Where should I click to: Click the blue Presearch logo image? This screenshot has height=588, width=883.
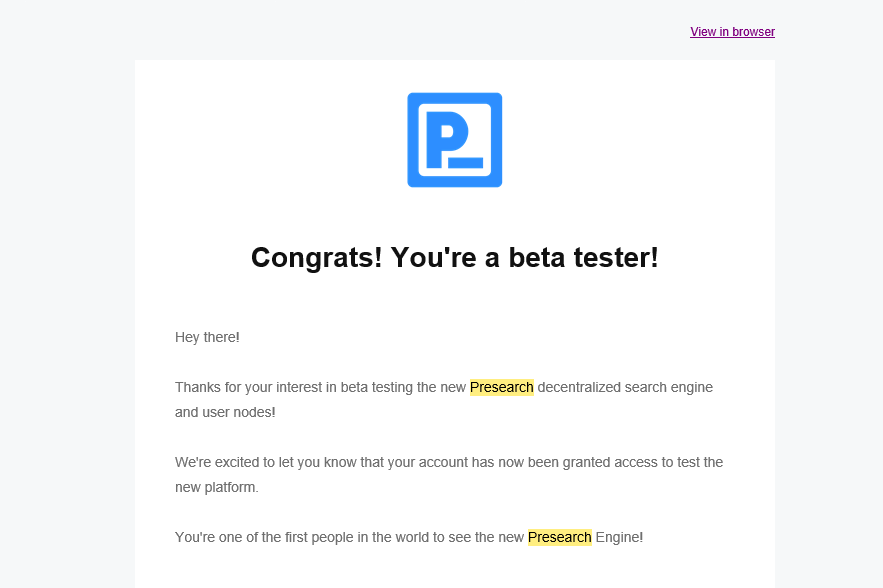coord(454,140)
